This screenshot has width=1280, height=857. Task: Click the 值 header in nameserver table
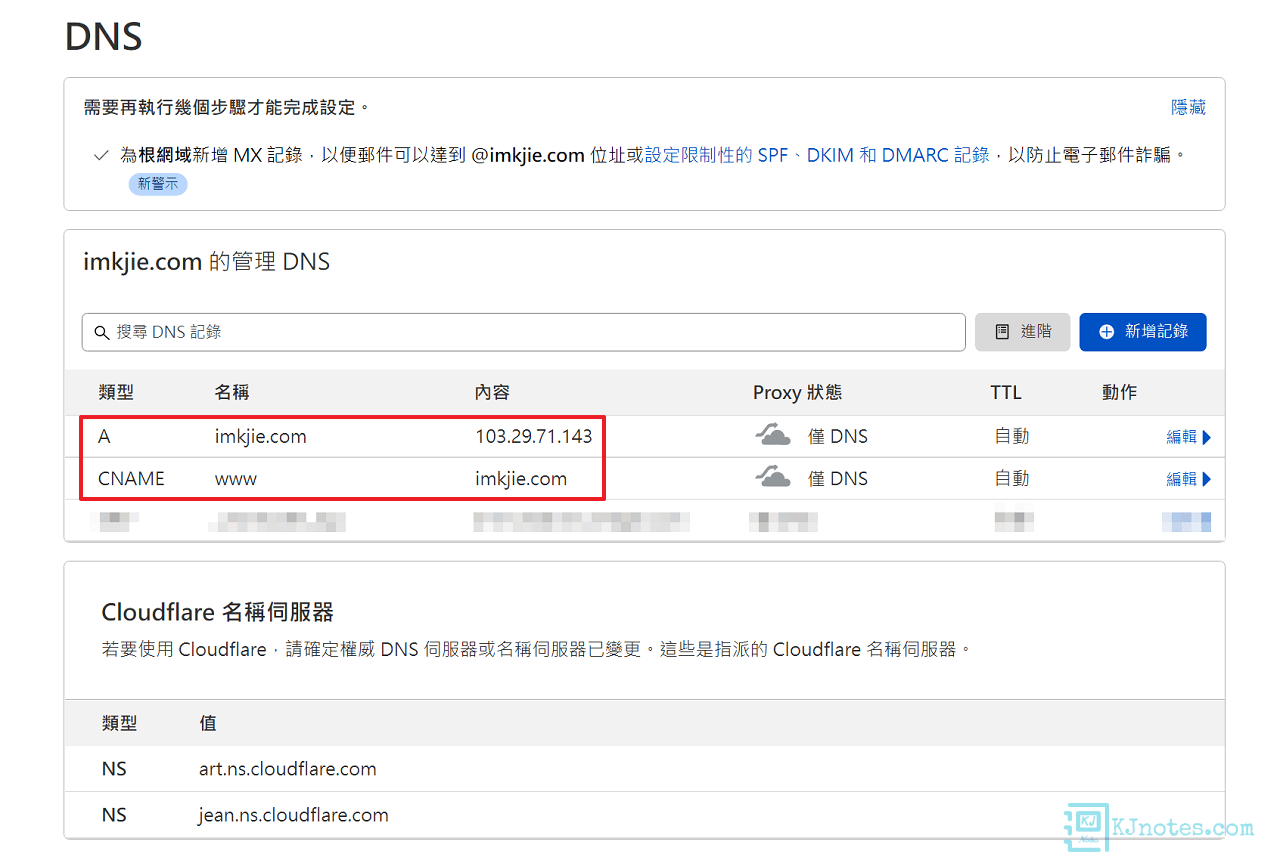[208, 723]
